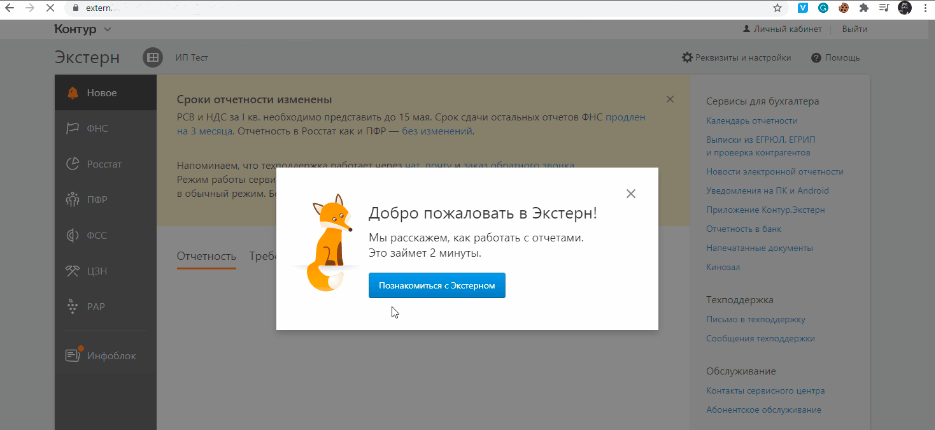Open Письмо в техподдержку link

(x=756, y=320)
